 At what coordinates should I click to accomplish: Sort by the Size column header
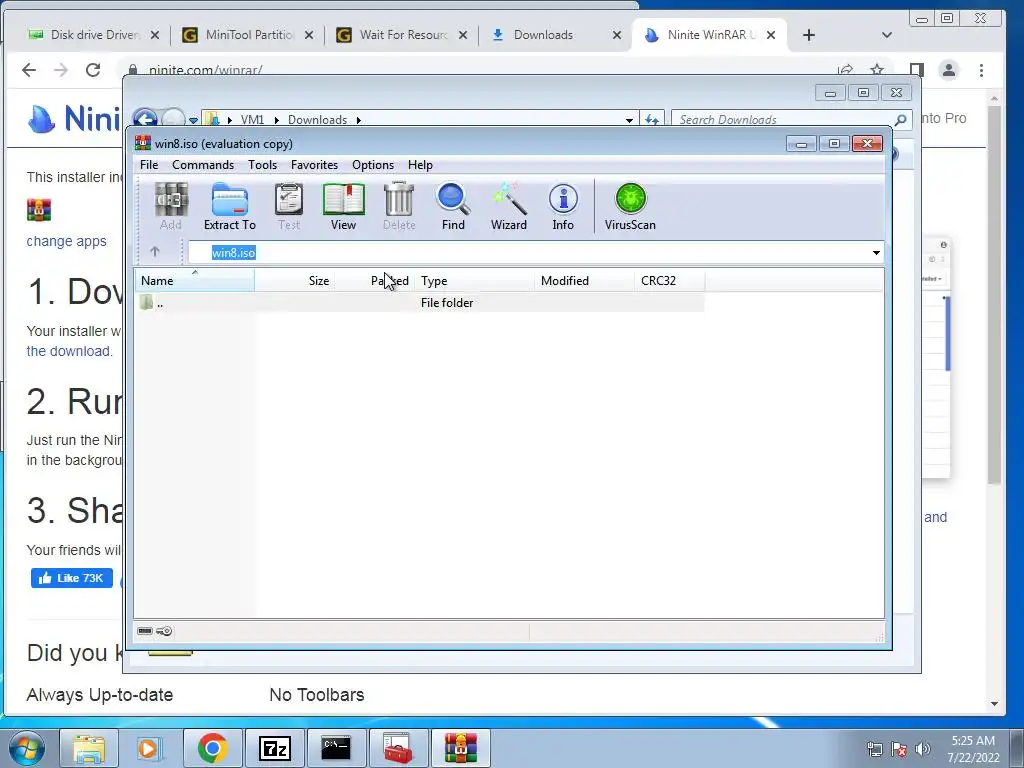coord(295,281)
